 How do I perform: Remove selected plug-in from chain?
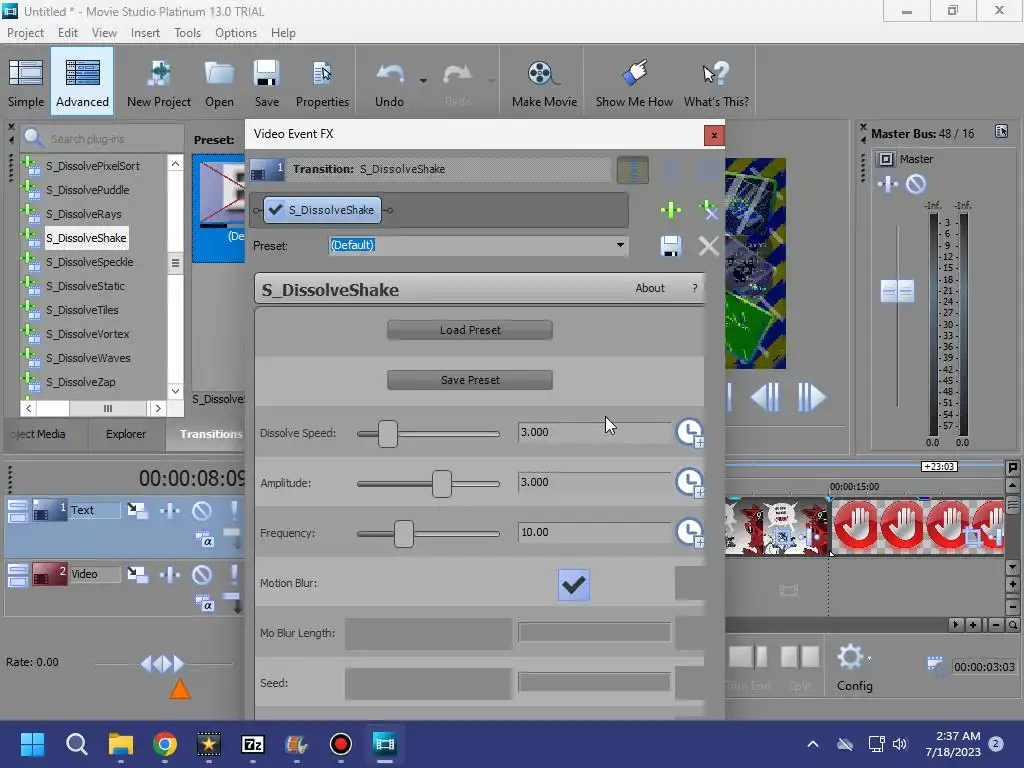point(708,210)
